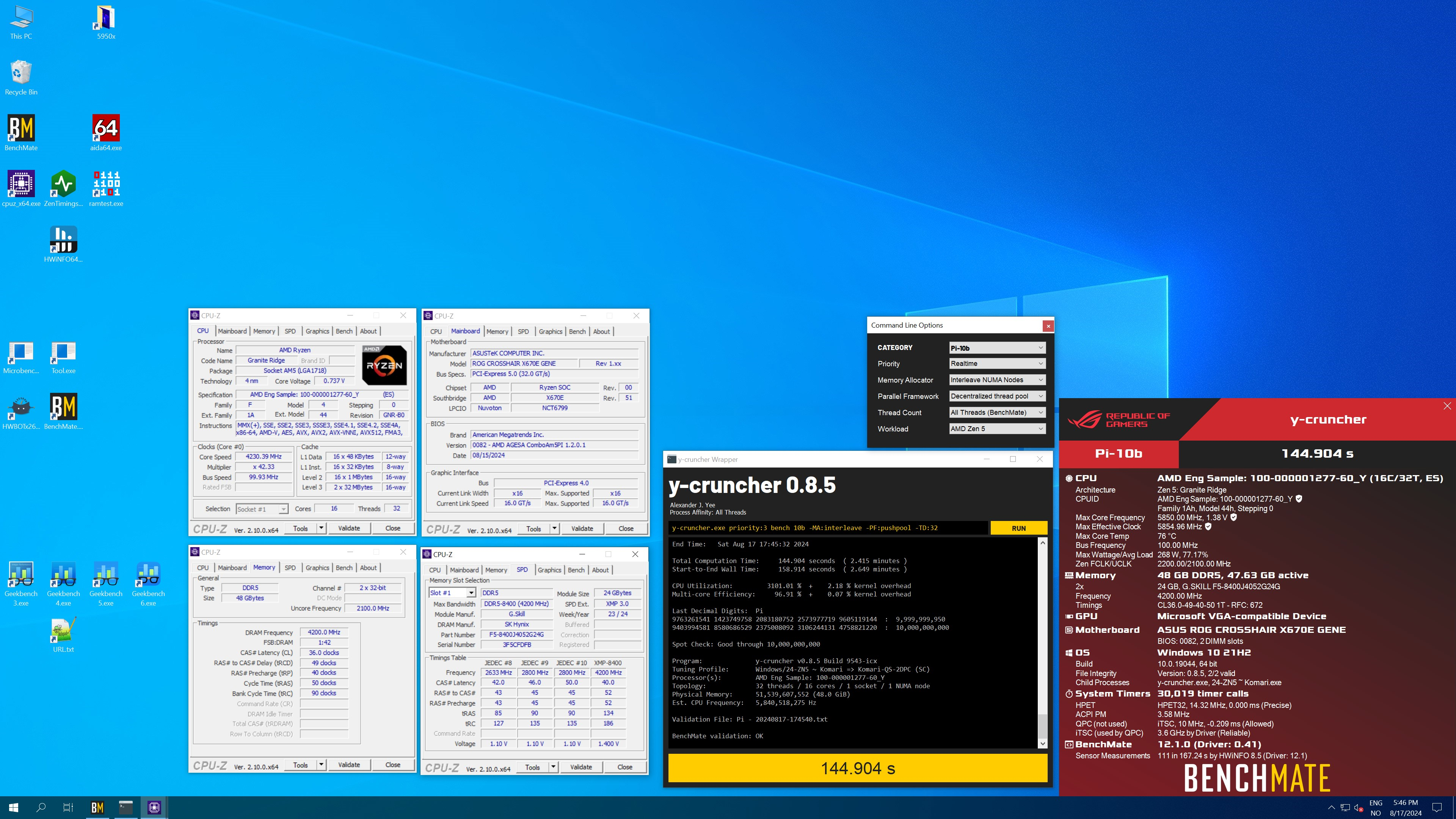
Task: Click Validate in CPU-Z CPU window
Action: (349, 528)
